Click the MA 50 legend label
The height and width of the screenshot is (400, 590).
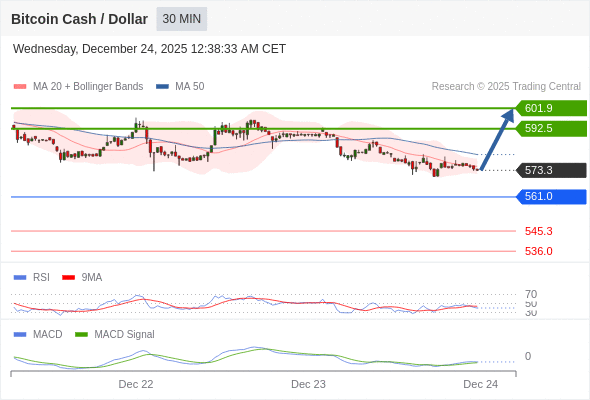[190, 87]
